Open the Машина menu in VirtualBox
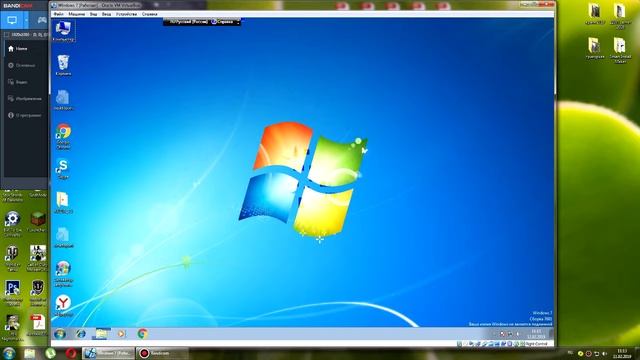Viewport: 640px width, 360px height. pyautogui.click(x=76, y=14)
